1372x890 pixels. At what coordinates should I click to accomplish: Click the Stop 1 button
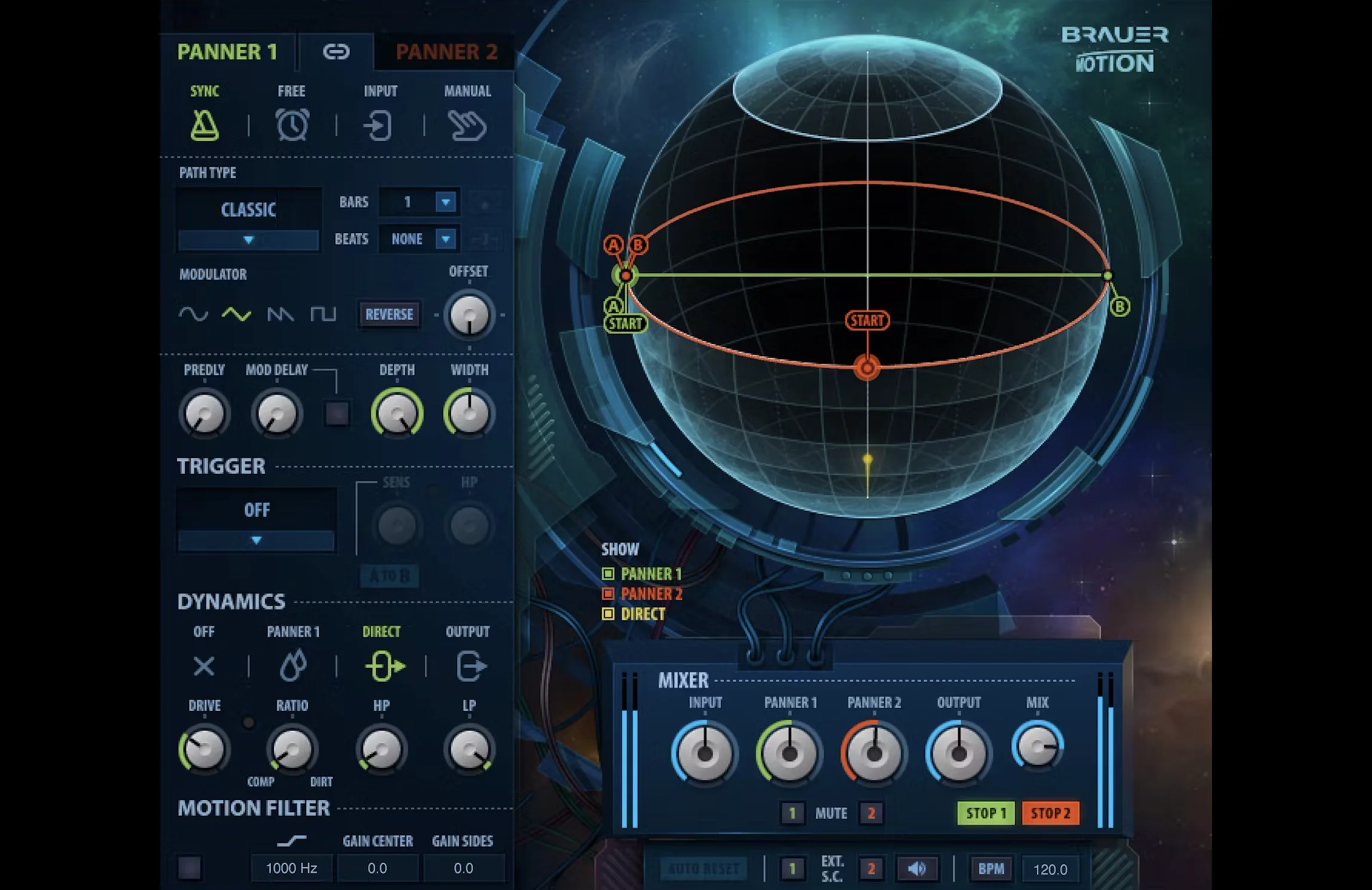point(986,813)
